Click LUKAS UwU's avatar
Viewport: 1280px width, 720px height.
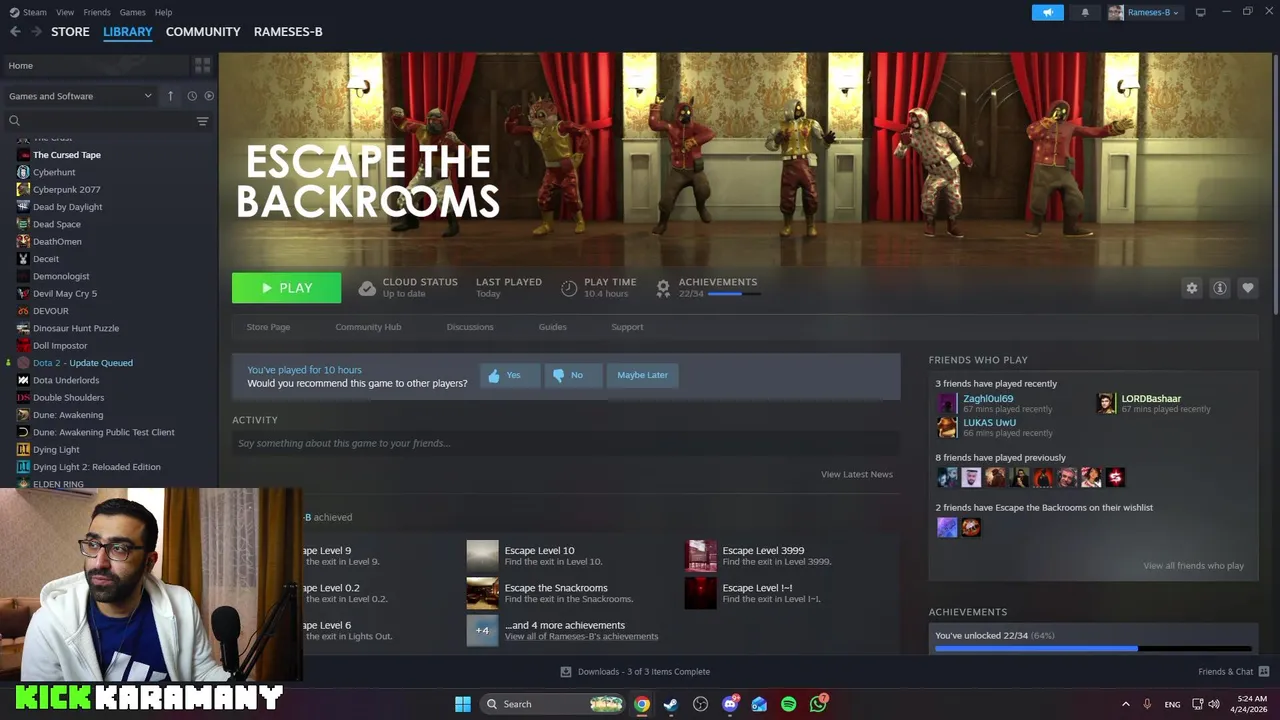pyautogui.click(x=947, y=427)
